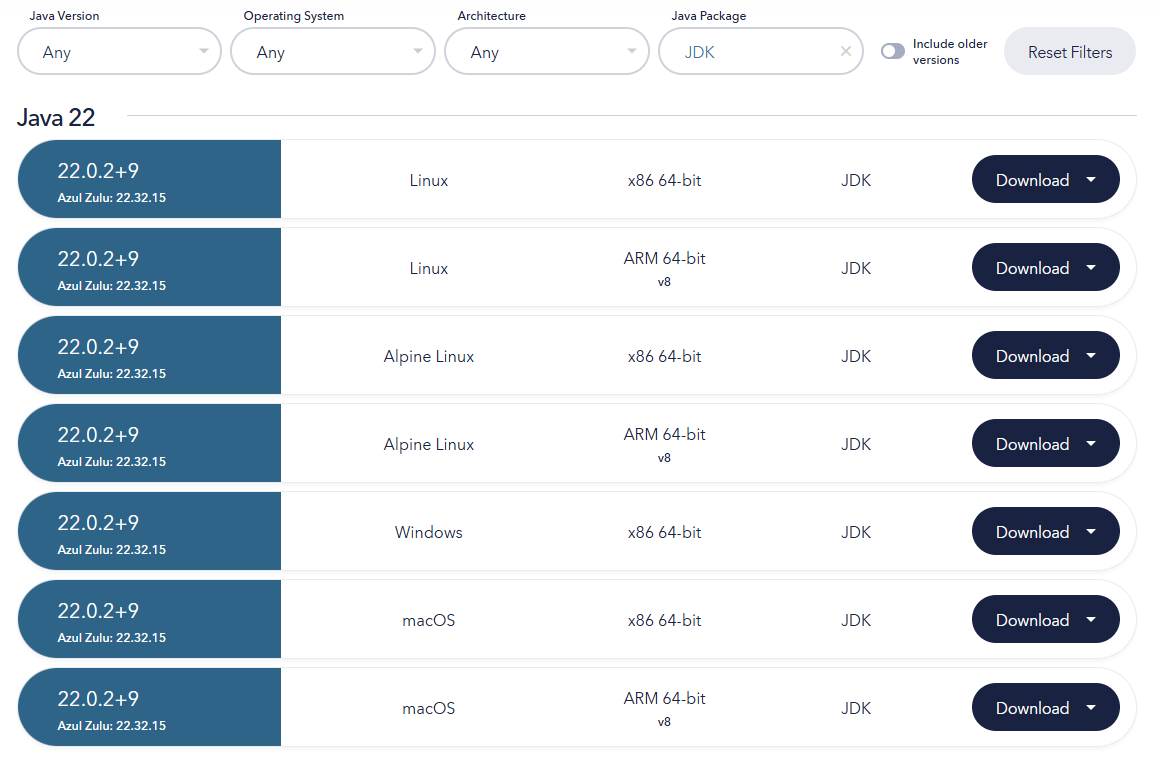Expand download options arrow for Windows row
The image size is (1158, 770).
pos(1091,532)
